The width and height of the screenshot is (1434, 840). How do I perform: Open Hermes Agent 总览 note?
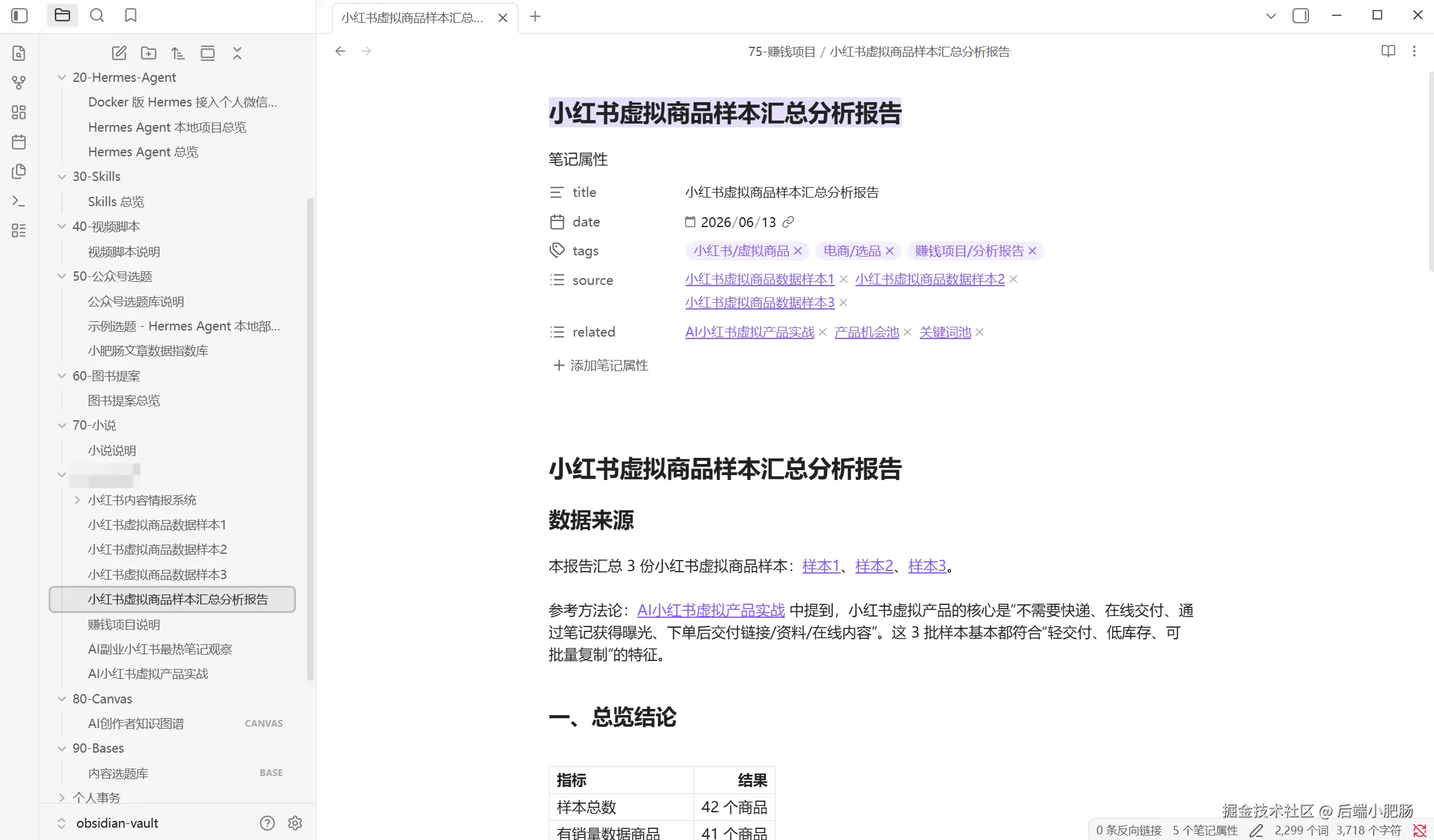[x=143, y=152]
